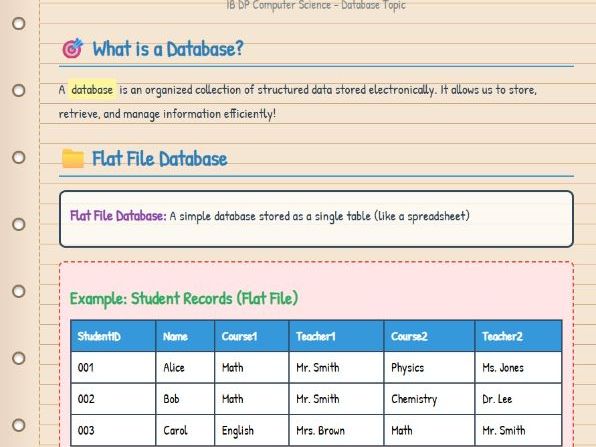The image size is (596, 447).
Task: Click the purple 'Flat File Database:' definition term
Action: point(118,216)
